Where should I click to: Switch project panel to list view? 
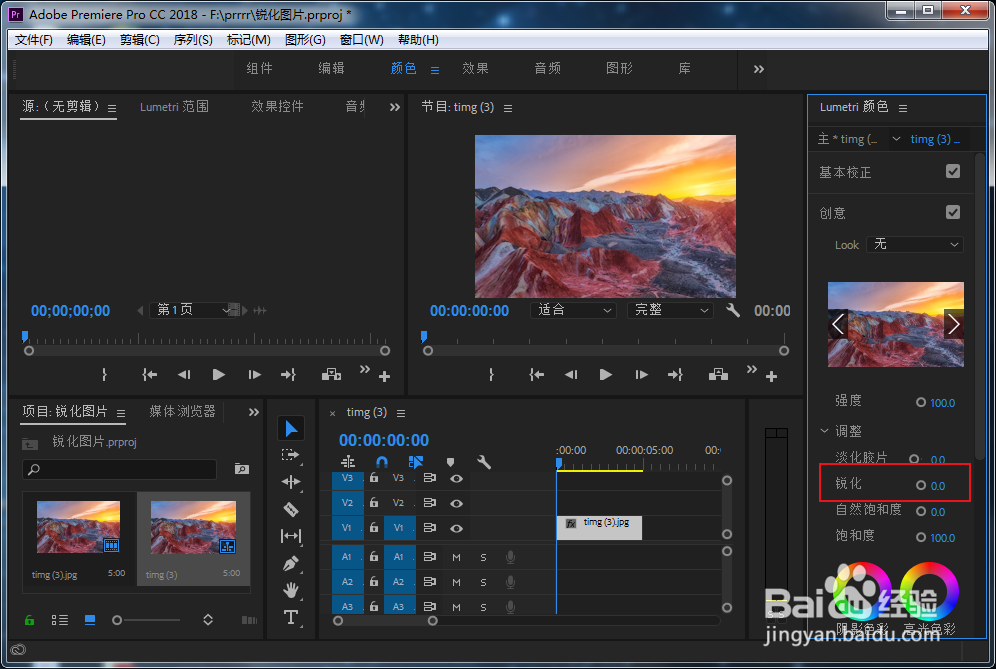[60, 619]
